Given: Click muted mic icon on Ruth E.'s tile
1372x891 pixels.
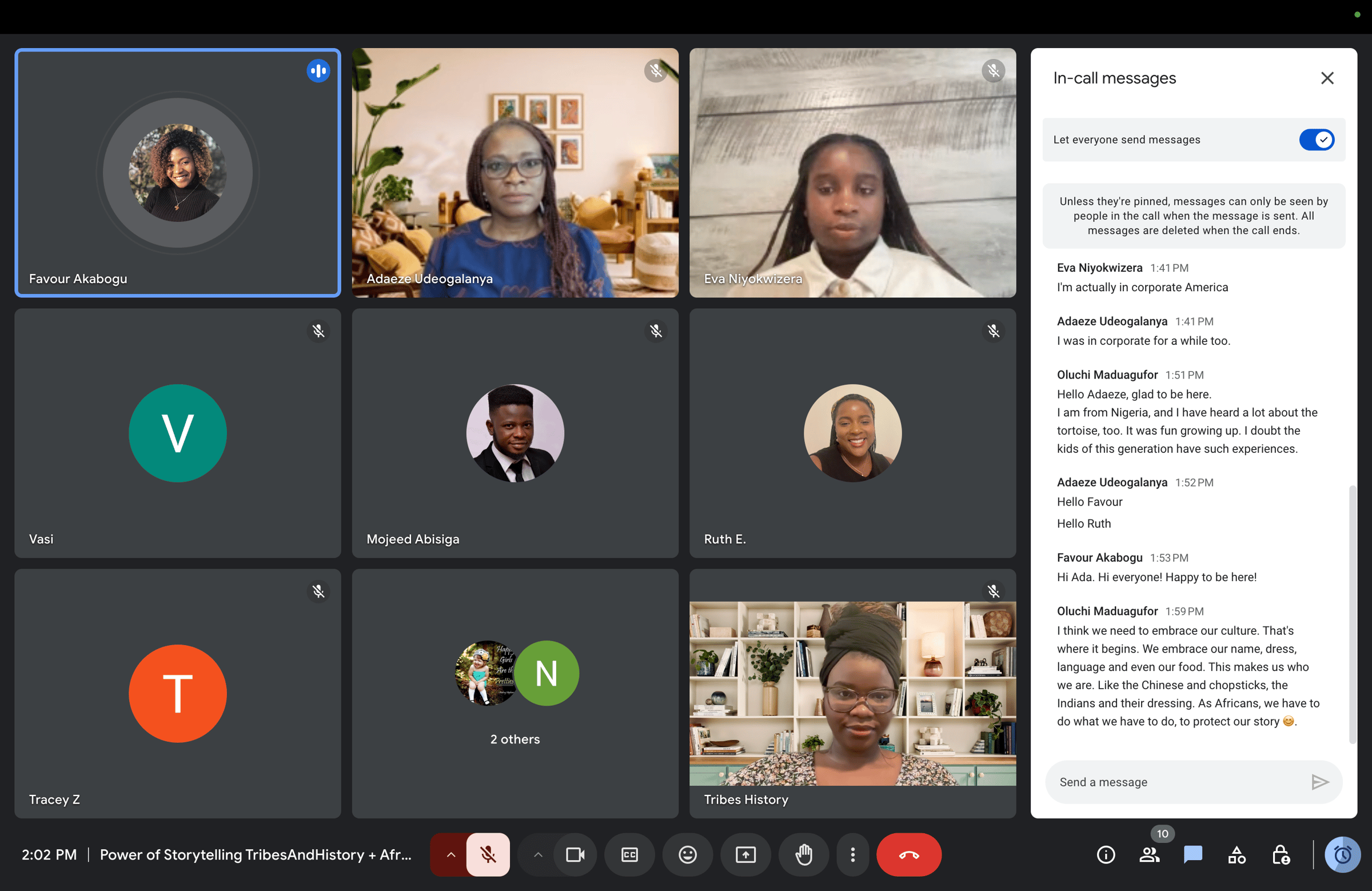Looking at the screenshot, I should [993, 331].
